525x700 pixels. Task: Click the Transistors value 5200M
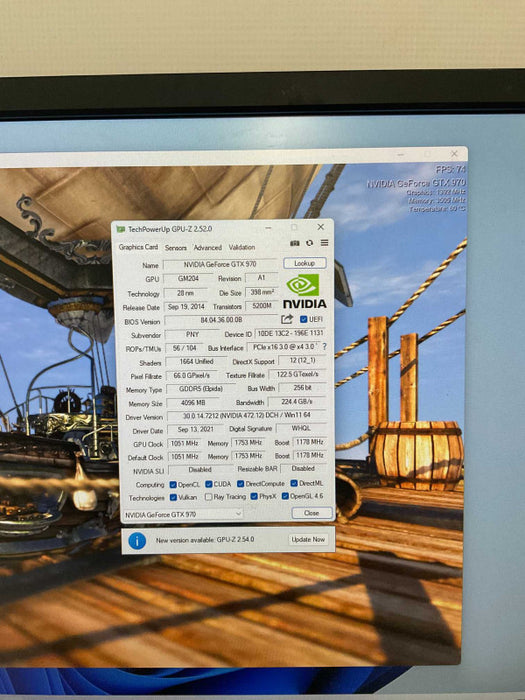click(x=262, y=306)
